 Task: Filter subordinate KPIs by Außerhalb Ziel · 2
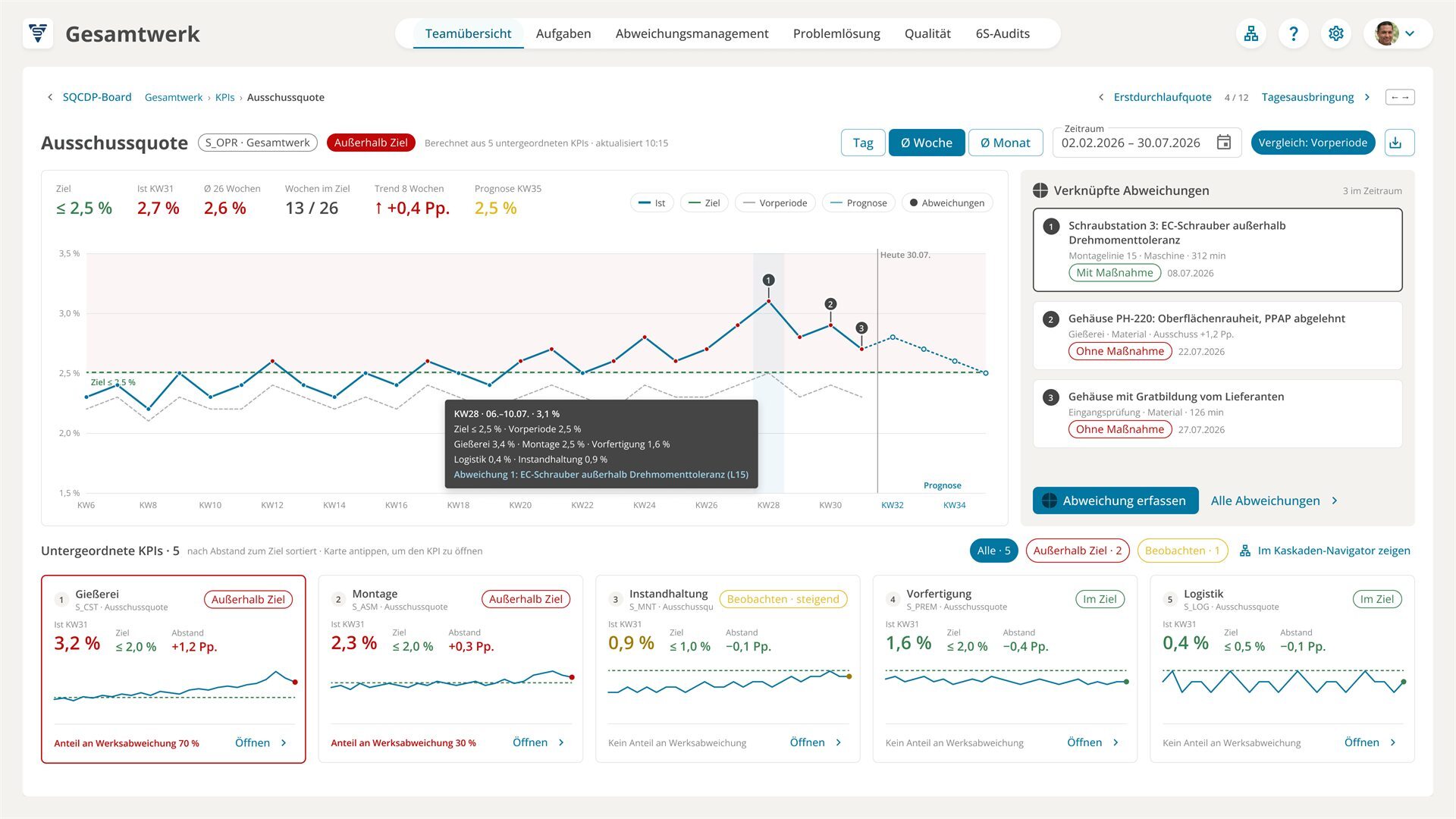[x=1078, y=551]
